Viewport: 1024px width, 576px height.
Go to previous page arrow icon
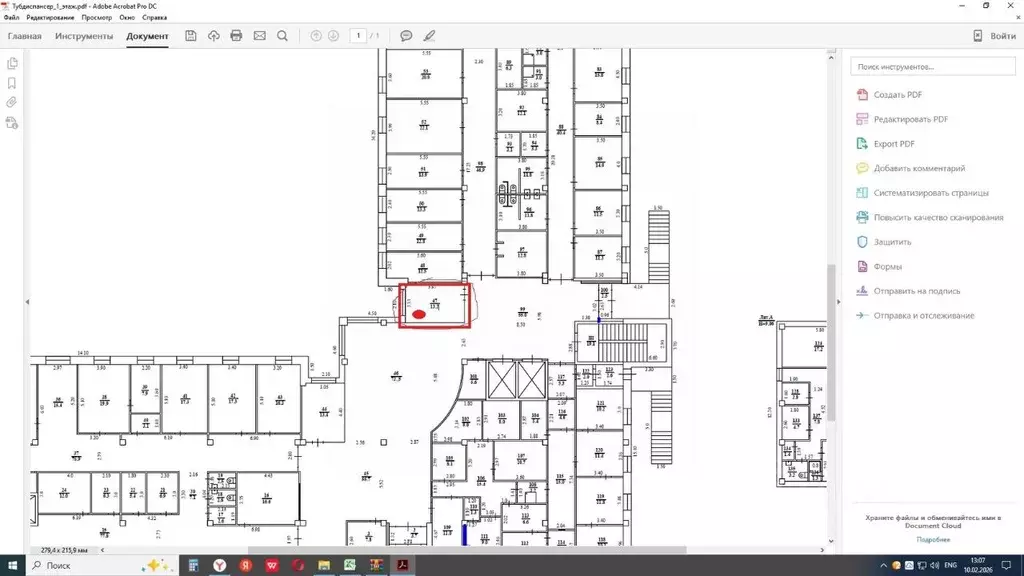tap(316, 36)
